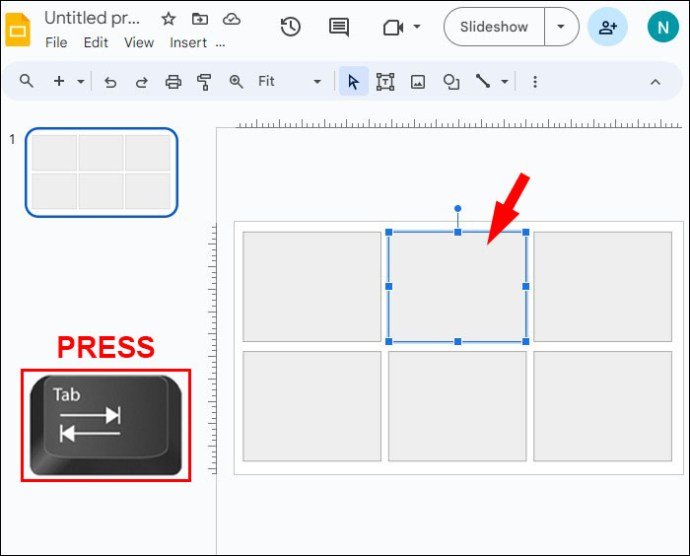Viewport: 690px width, 556px height.
Task: Insert an image from toolbar
Action: [x=418, y=82]
